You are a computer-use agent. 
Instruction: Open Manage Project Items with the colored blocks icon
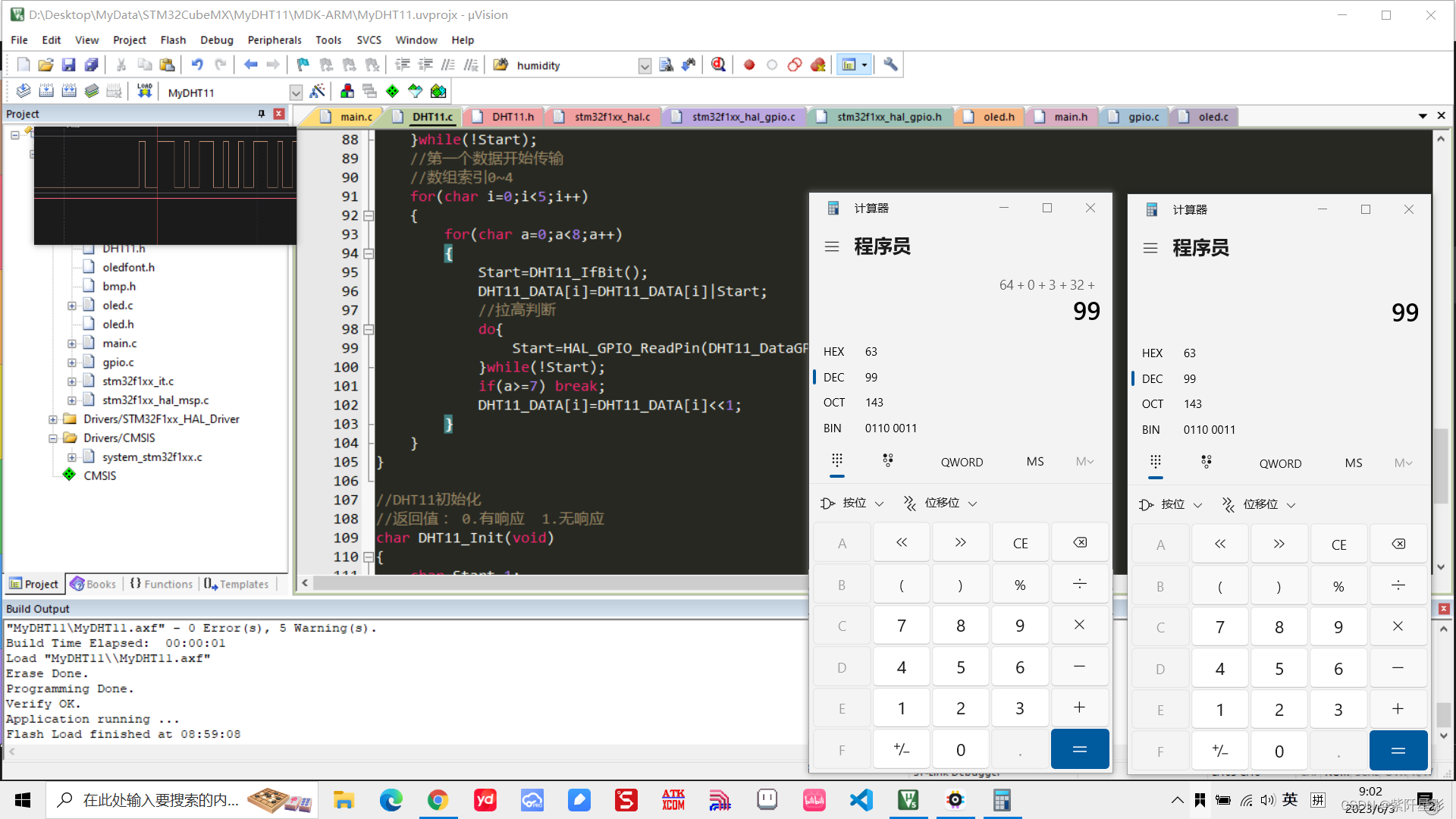[x=347, y=92]
